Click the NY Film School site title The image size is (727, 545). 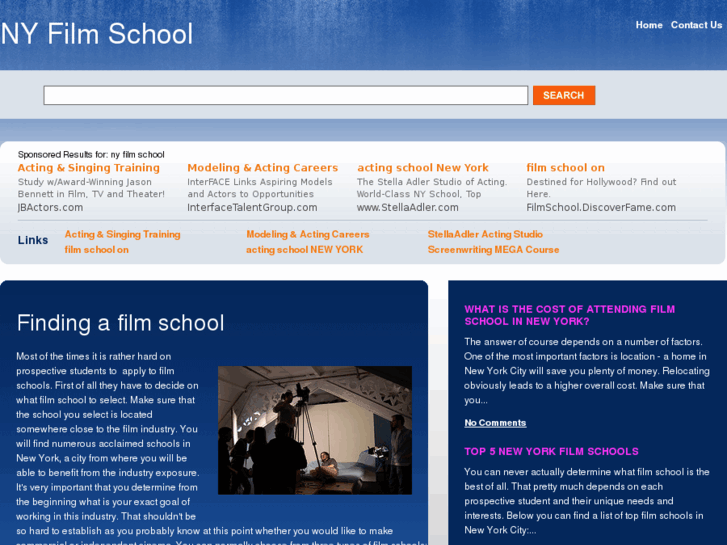(x=97, y=34)
